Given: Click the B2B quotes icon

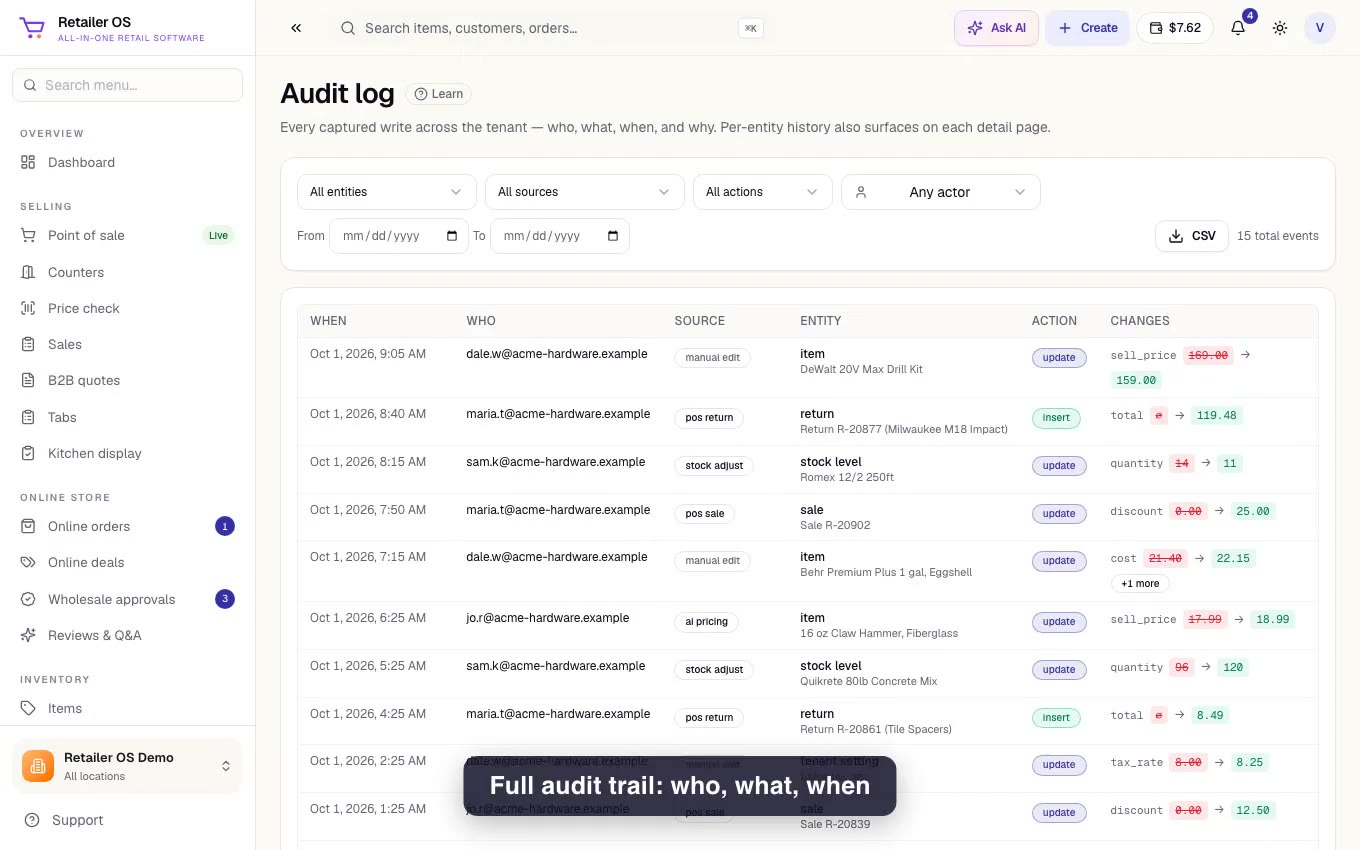Looking at the screenshot, I should [28, 380].
